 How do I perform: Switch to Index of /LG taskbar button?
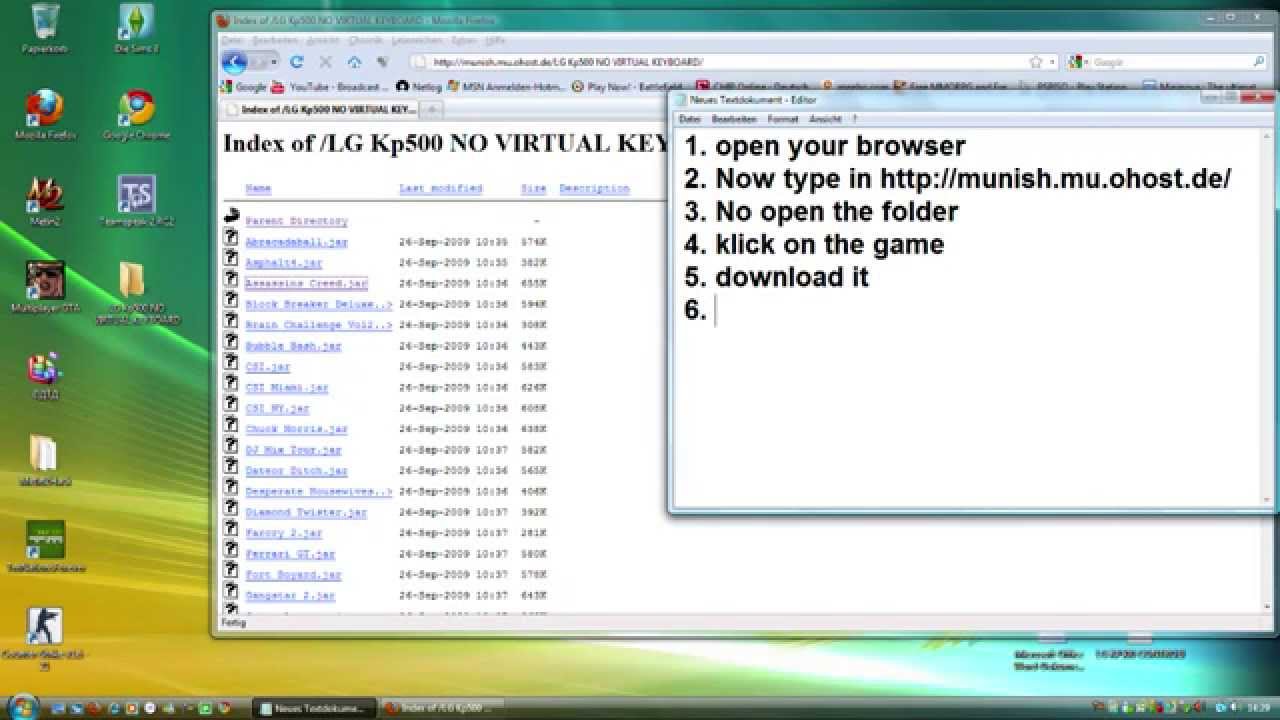point(442,708)
